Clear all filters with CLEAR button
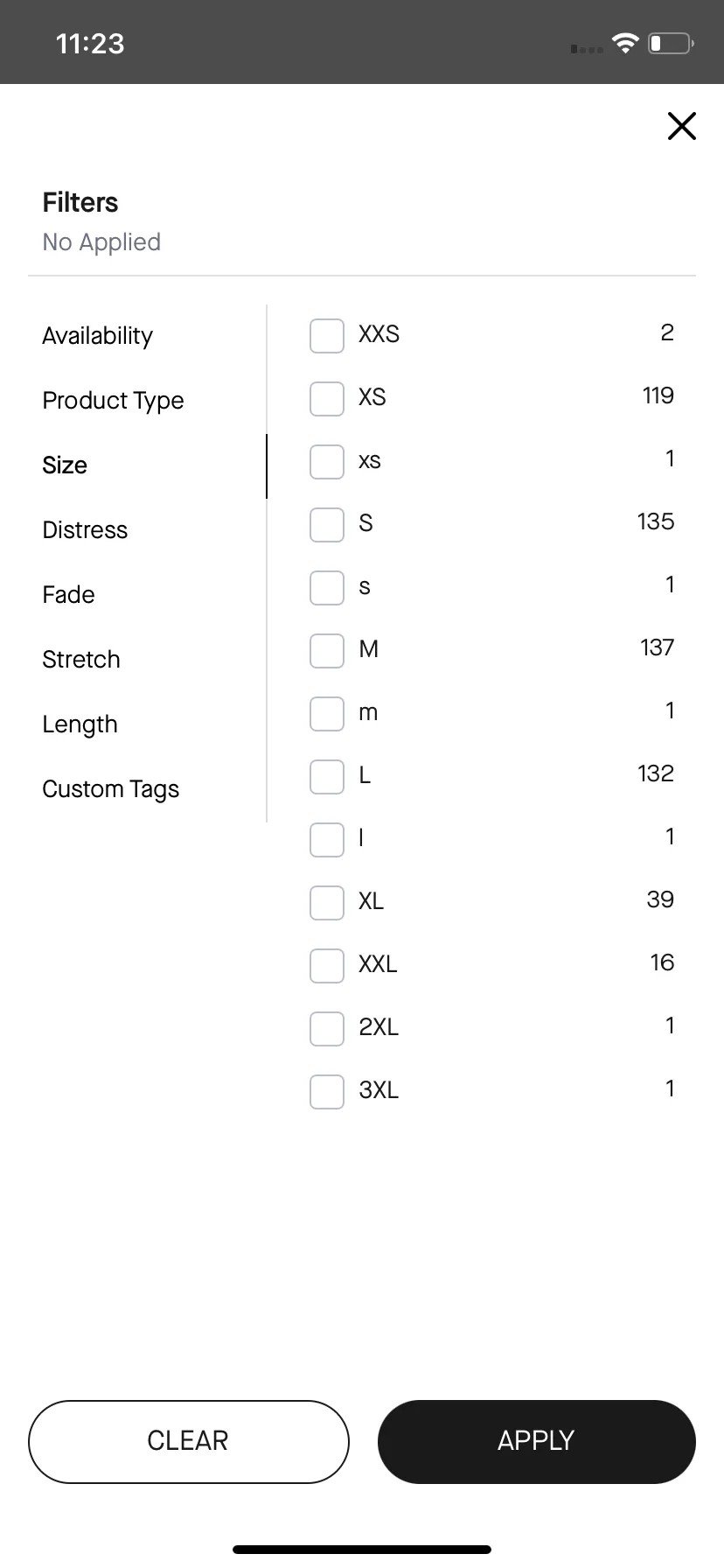 (189, 1442)
